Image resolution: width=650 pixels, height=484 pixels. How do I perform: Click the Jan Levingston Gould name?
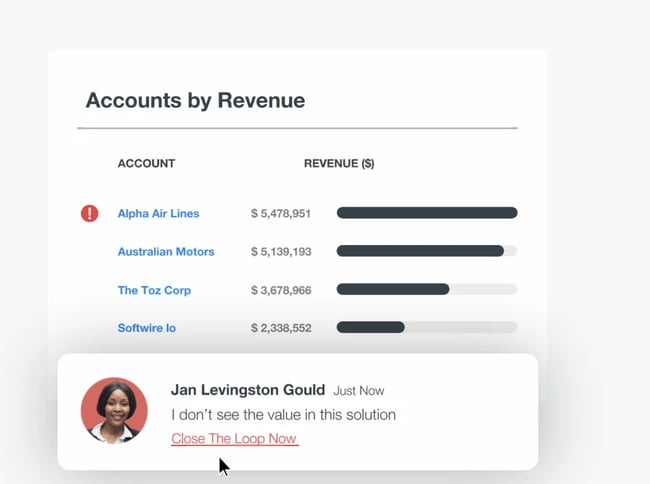tap(247, 390)
